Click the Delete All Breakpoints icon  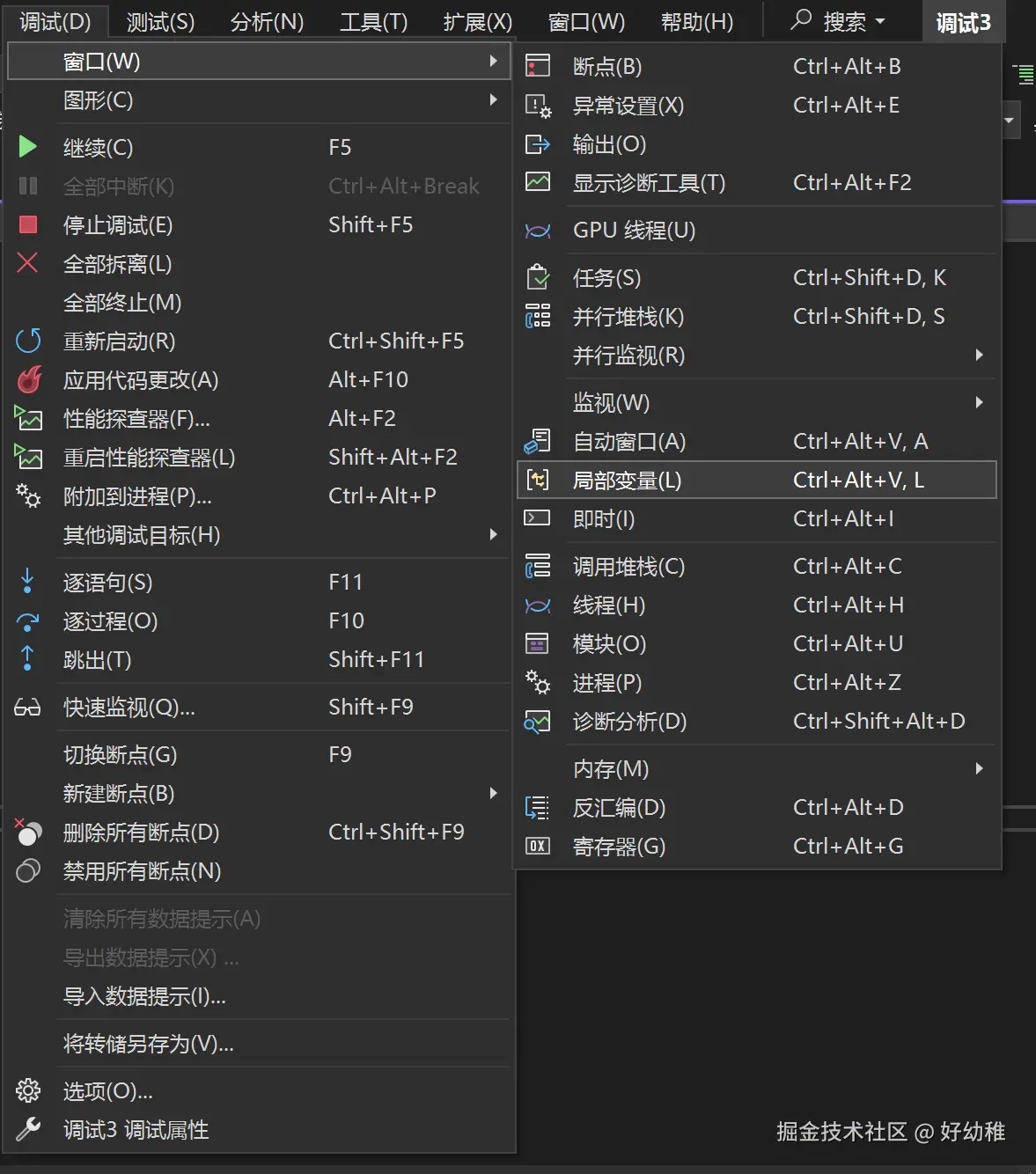27,833
